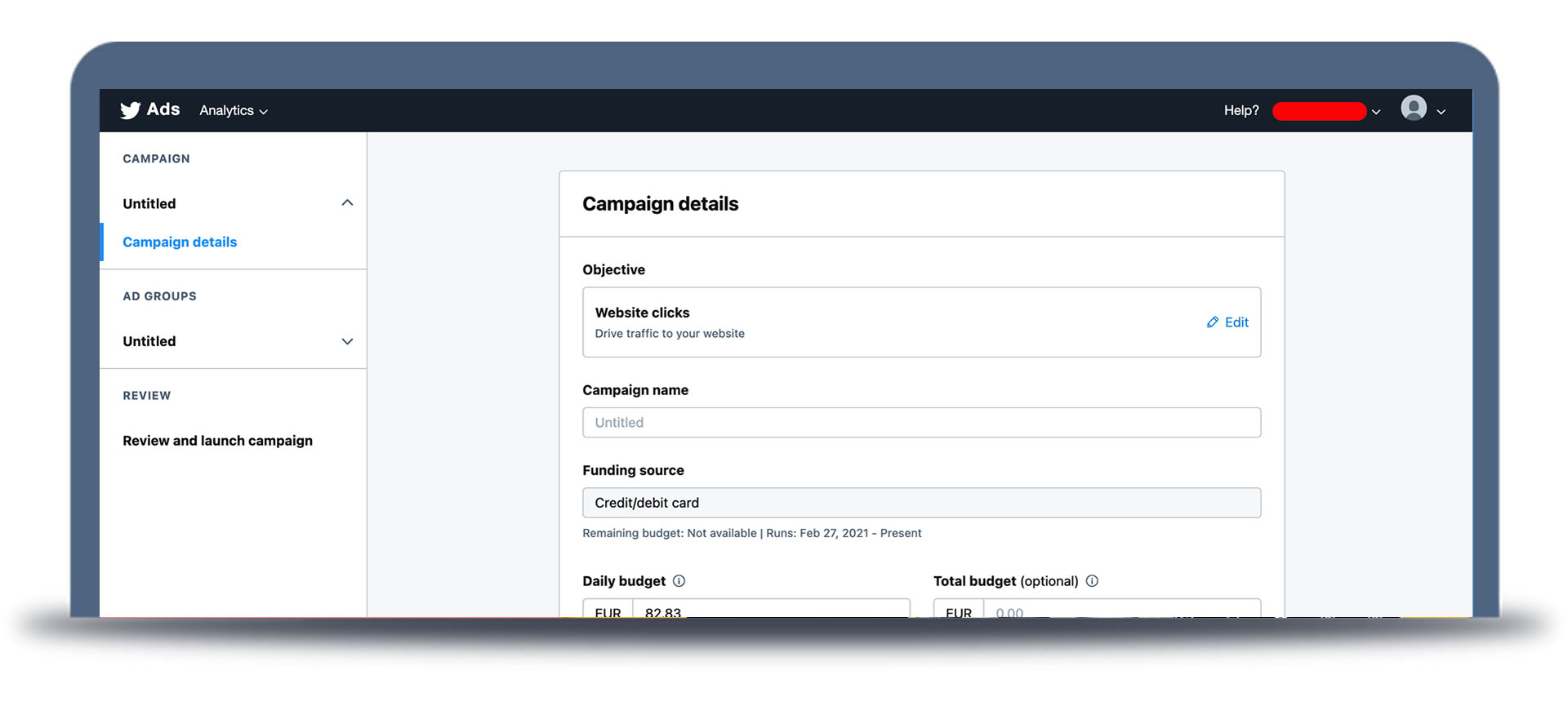Select Campaign details in the sidebar

coord(180,242)
